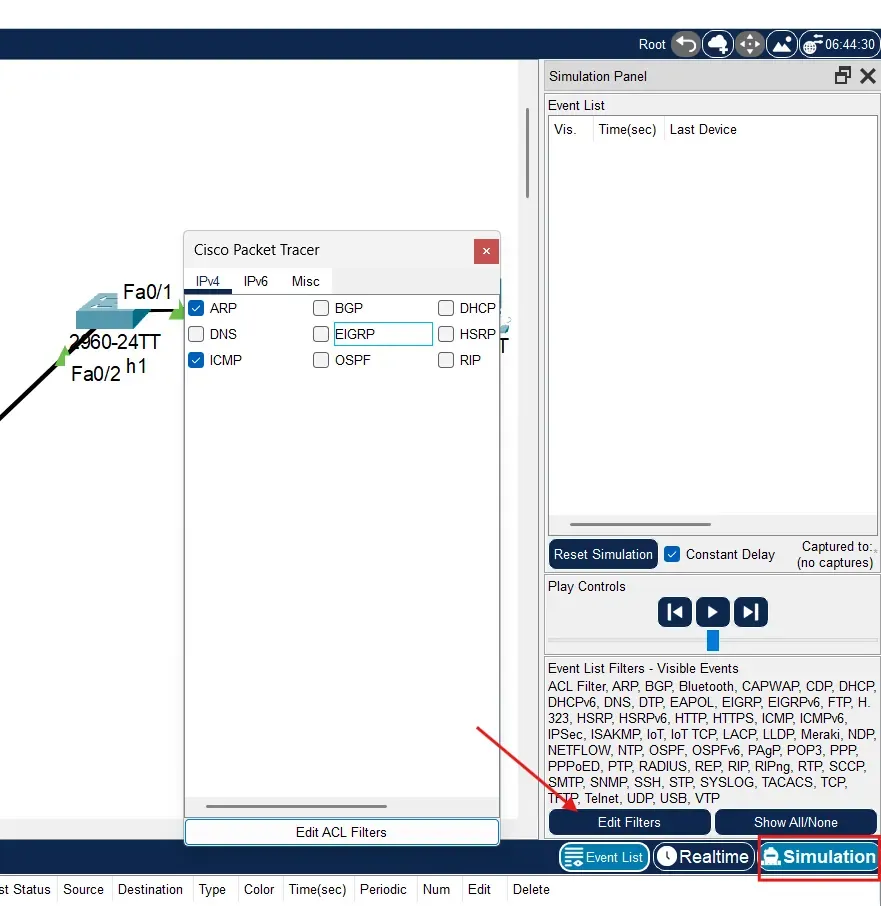Screen dimensions: 881x906
Task: Click the Edit column header
Action: click(479, 889)
